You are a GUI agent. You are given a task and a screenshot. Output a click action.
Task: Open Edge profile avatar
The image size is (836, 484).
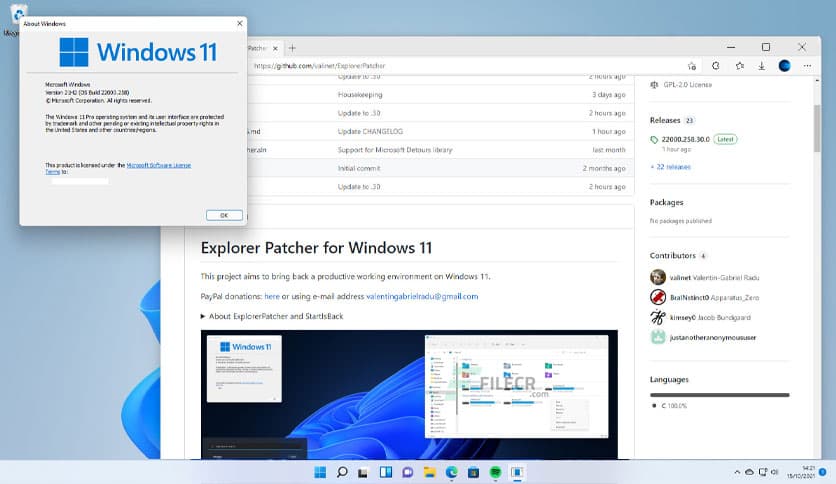tap(784, 66)
